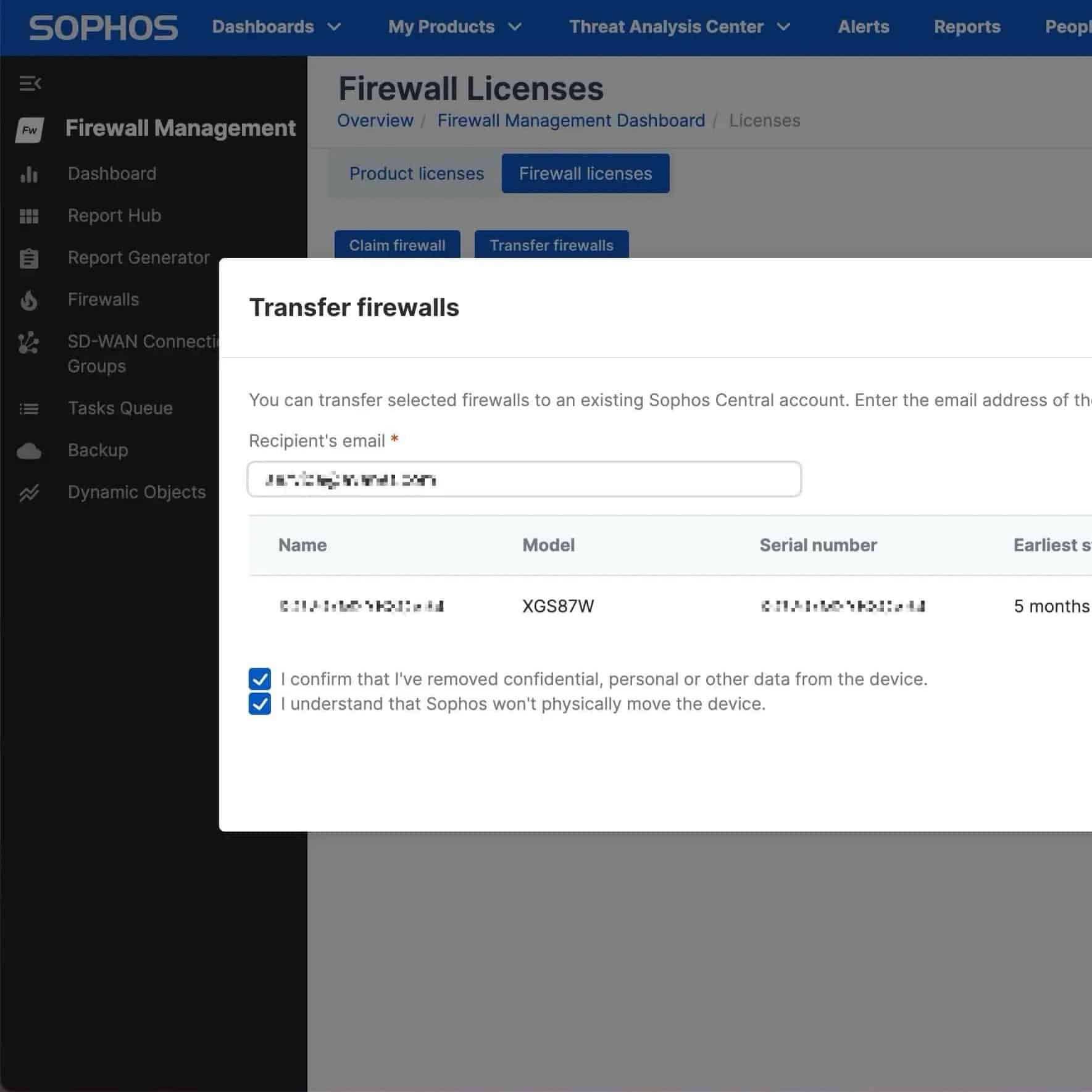This screenshot has height=1092, width=1092.
Task: Uncheck the Sophos won't physically move checkbox
Action: click(260, 704)
